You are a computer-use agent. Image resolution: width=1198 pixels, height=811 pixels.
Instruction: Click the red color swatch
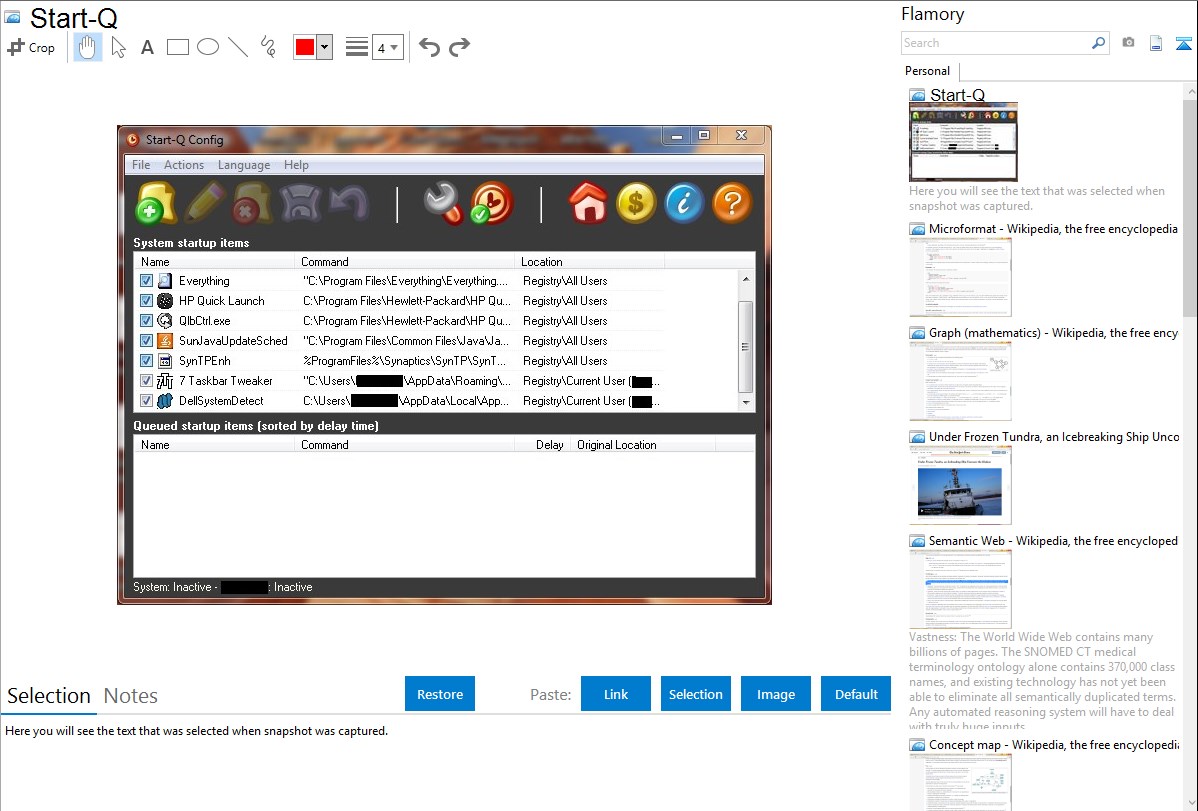coord(305,47)
